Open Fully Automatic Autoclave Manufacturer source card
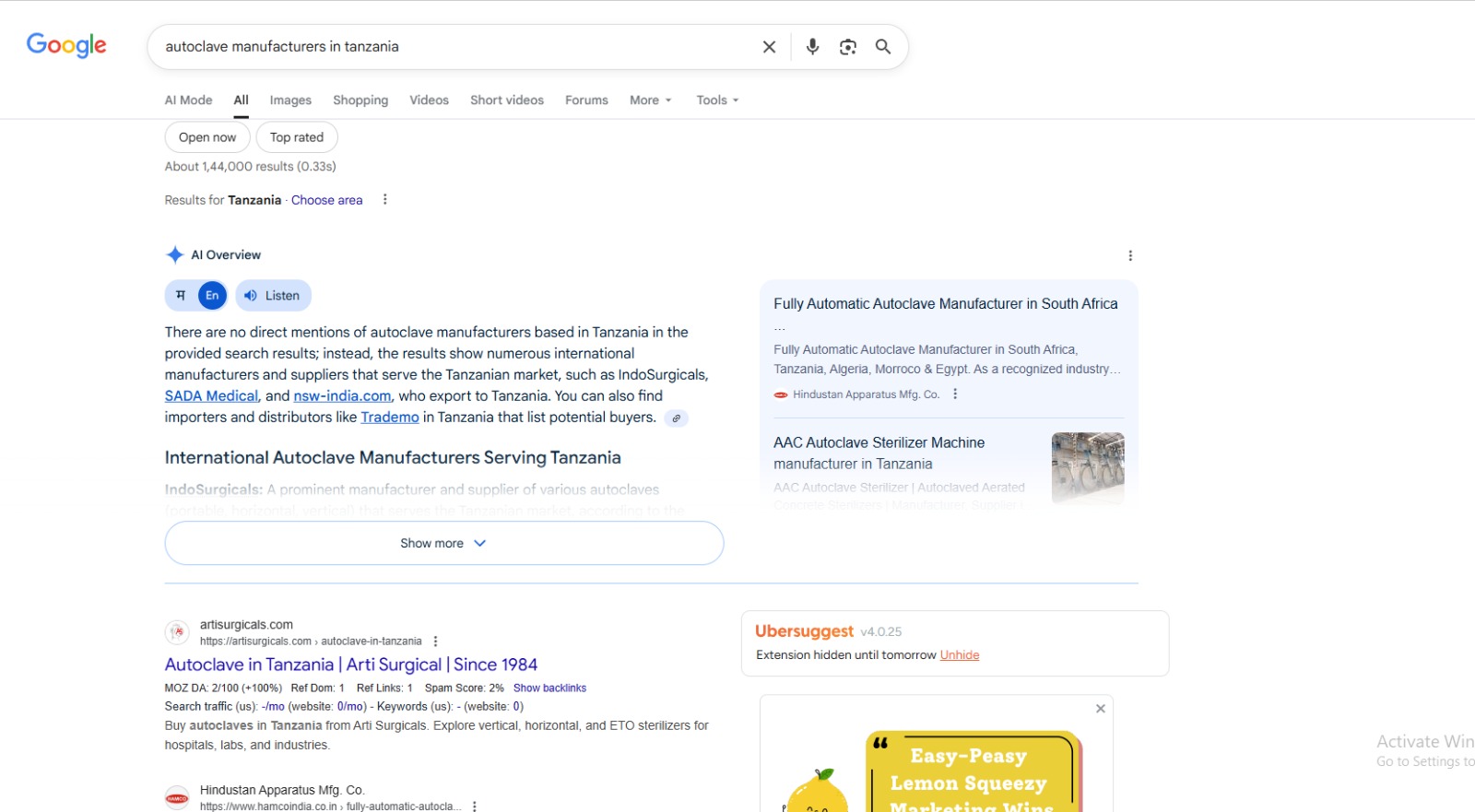Viewport: 1475px width, 812px height. tap(946, 304)
